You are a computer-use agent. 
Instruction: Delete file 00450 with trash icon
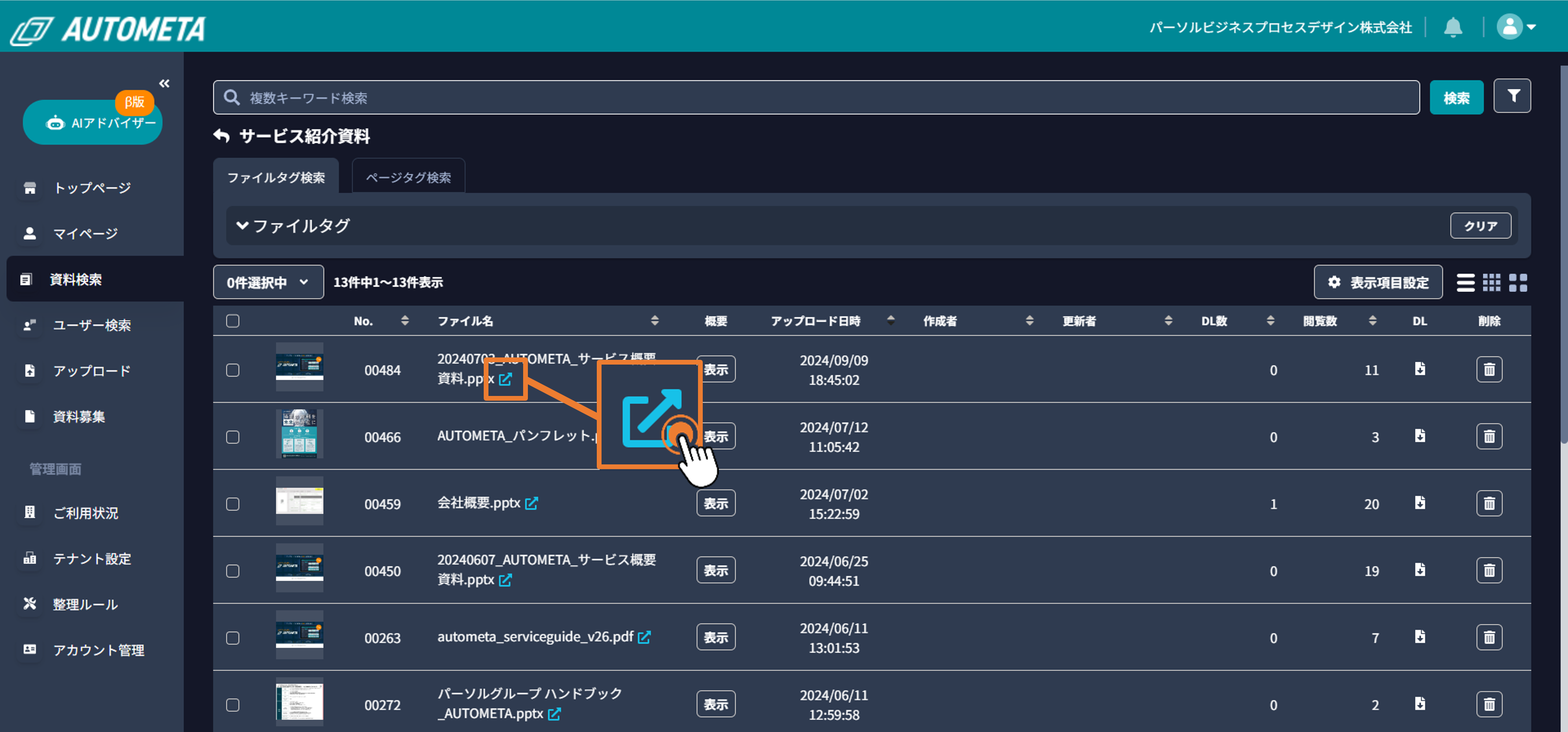pos(1489,570)
